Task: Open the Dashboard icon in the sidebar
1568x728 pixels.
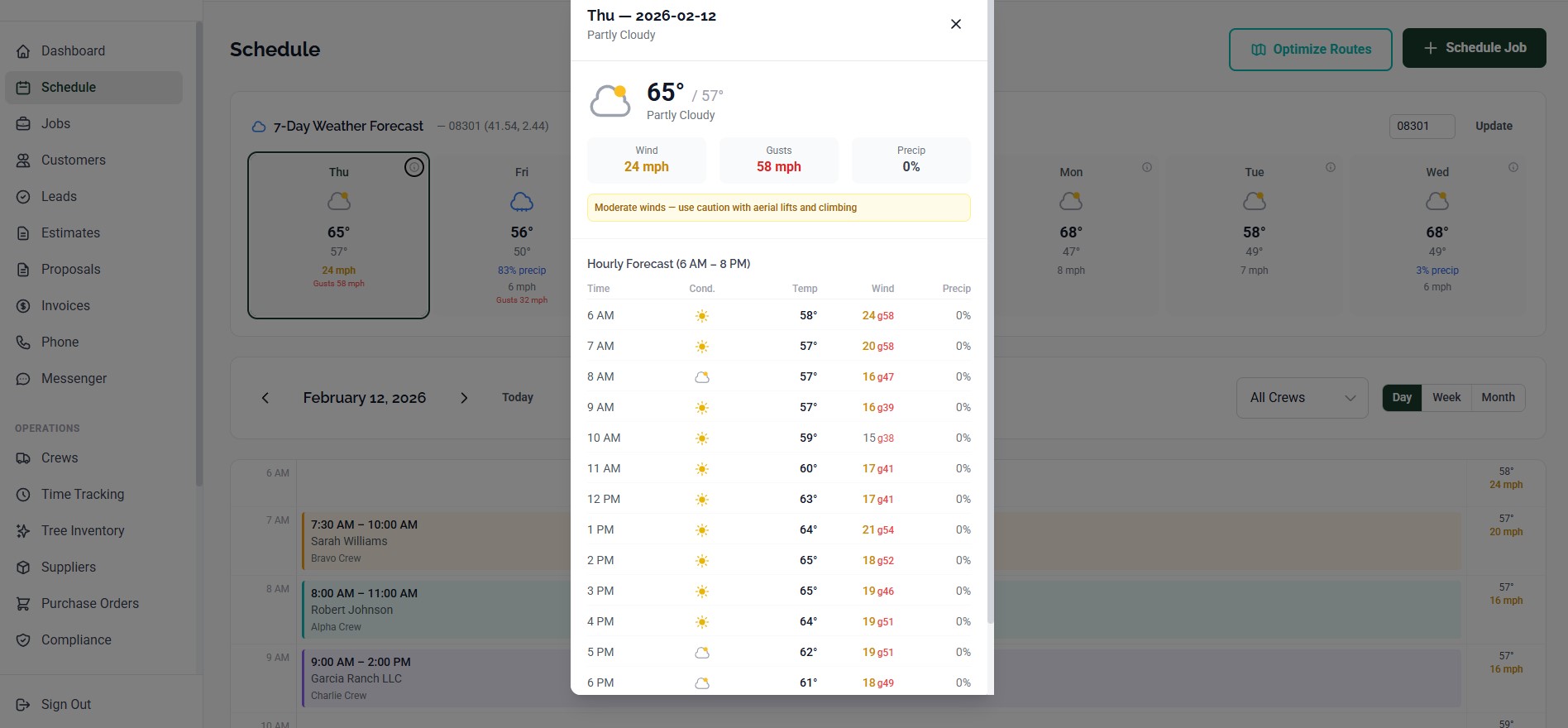Action: click(24, 50)
